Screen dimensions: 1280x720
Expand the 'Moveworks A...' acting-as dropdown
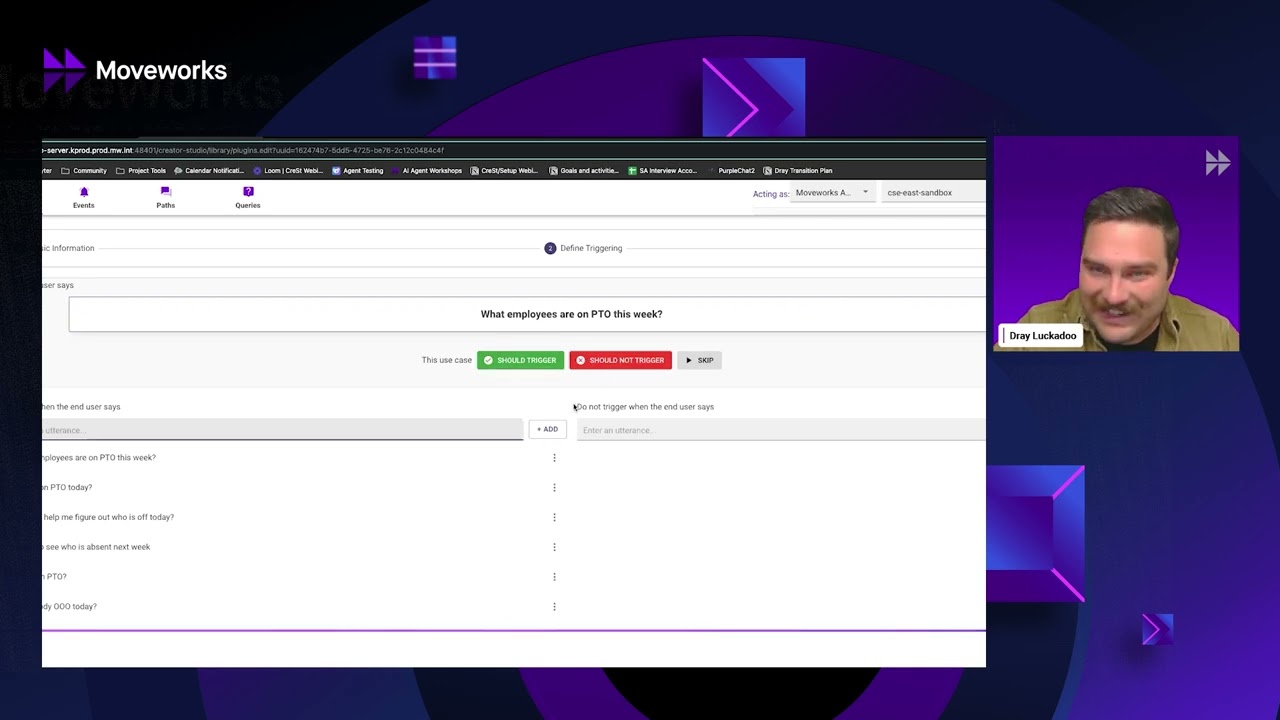(x=832, y=193)
